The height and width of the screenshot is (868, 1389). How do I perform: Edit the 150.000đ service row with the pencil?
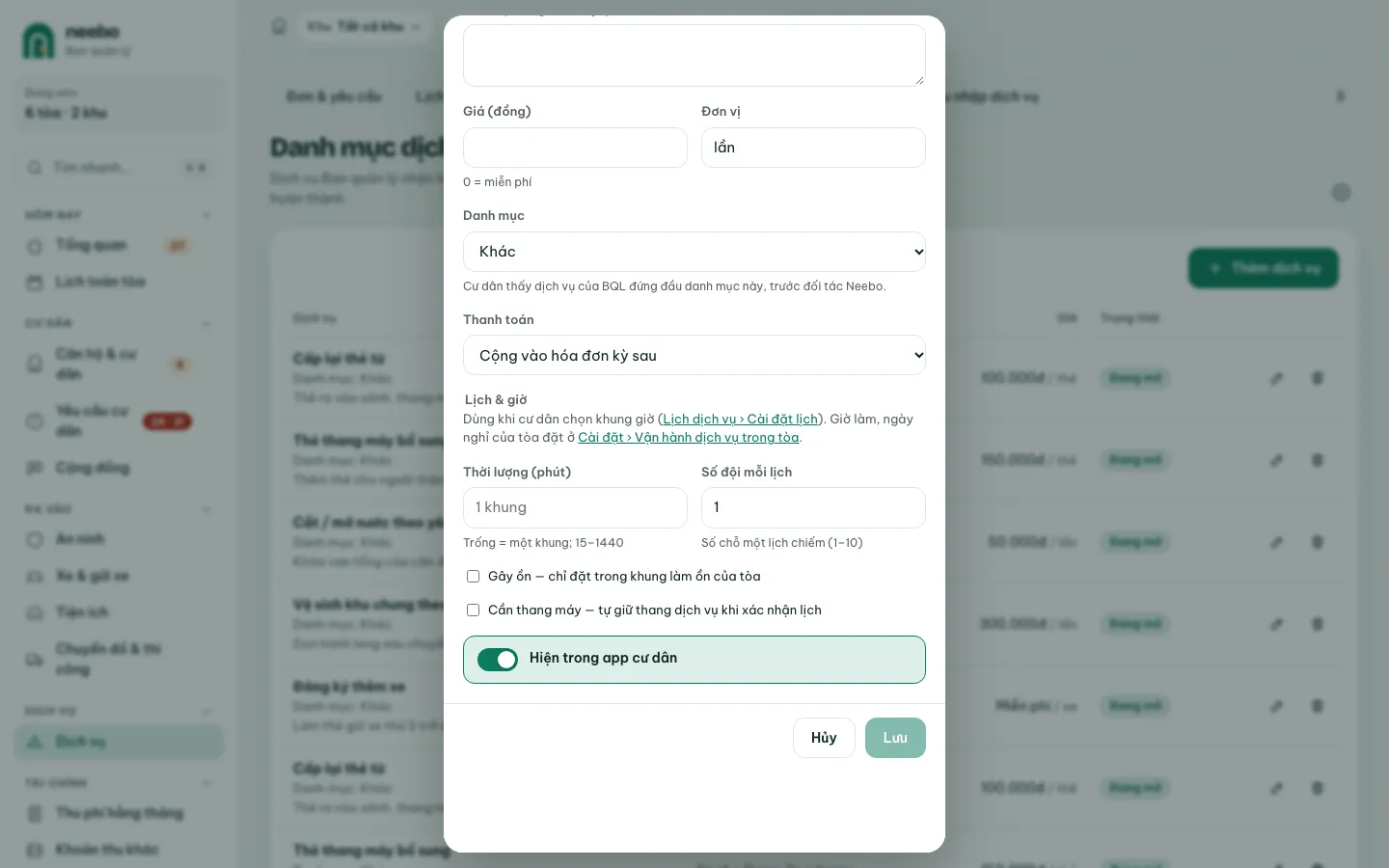click(x=1276, y=460)
